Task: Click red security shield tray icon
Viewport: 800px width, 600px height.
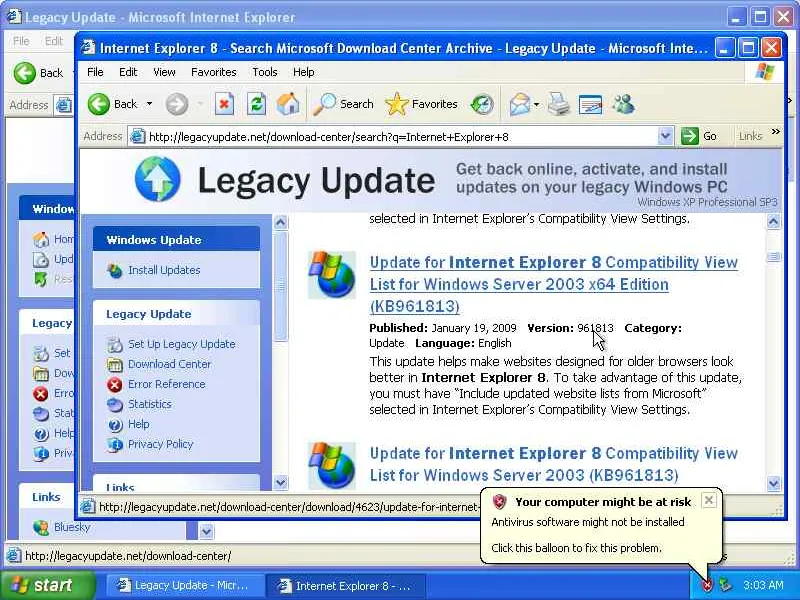Action: coord(707,585)
